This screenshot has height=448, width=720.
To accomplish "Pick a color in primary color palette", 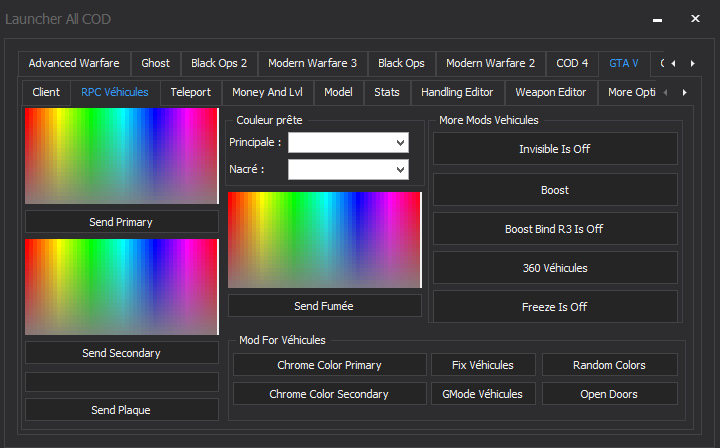I will (x=122, y=156).
